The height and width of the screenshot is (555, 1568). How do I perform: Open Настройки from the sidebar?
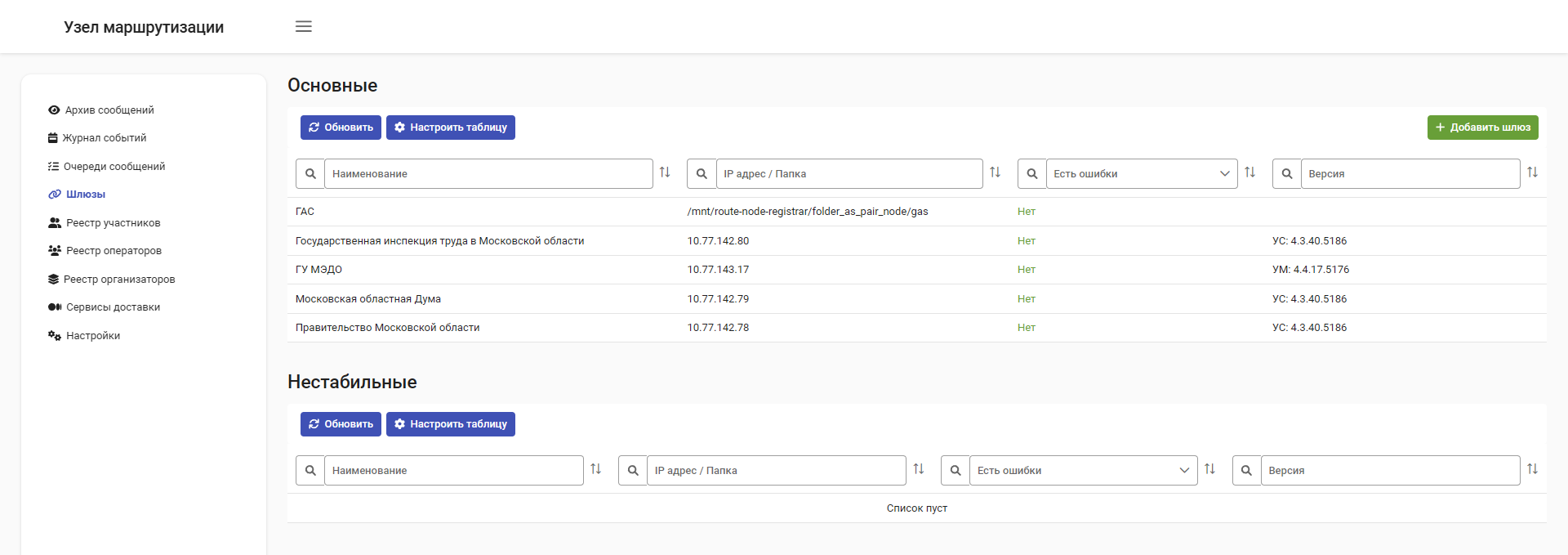[92, 336]
